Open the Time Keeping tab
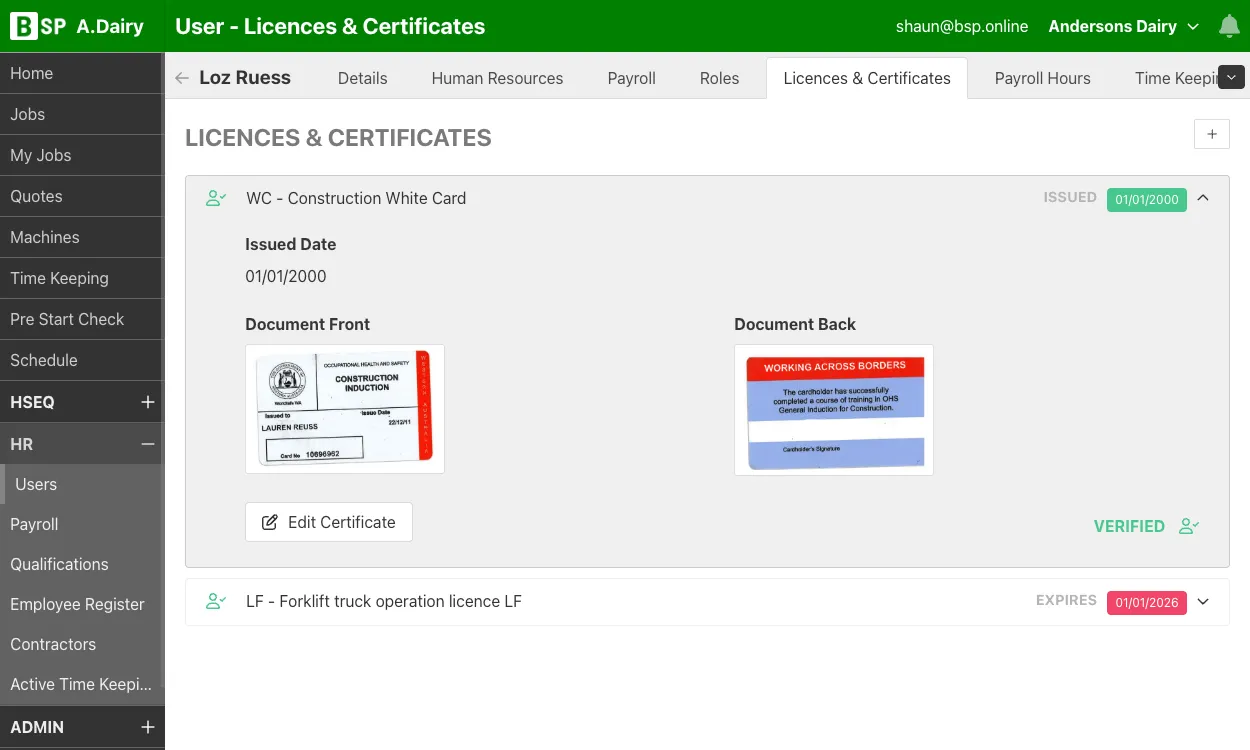This screenshot has width=1250, height=750. (x=1175, y=78)
